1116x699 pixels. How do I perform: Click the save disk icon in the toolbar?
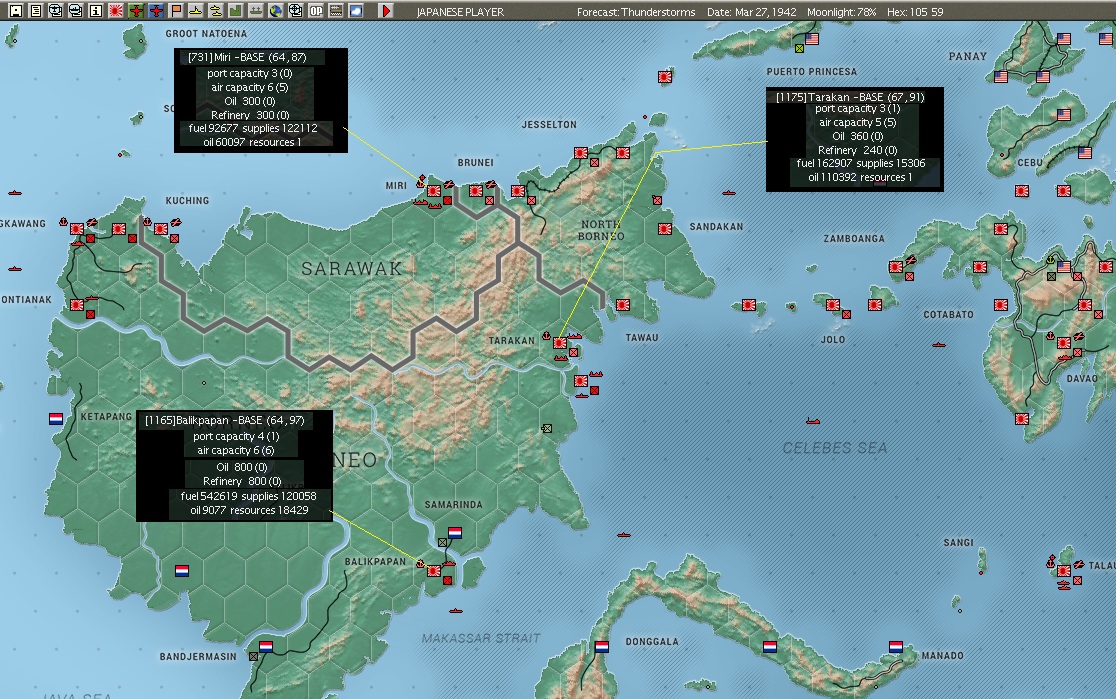click(x=15, y=11)
